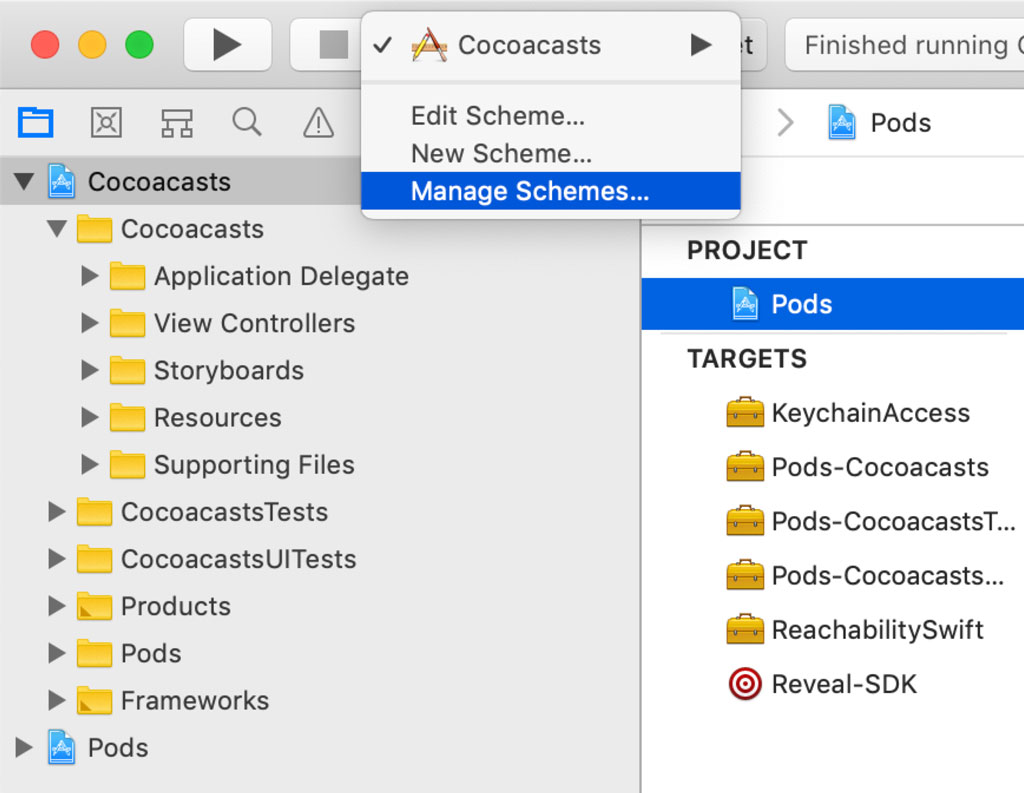1024x793 pixels.
Task: Collapse the Cocoacasts group disclosure triangle
Action: click(58, 229)
